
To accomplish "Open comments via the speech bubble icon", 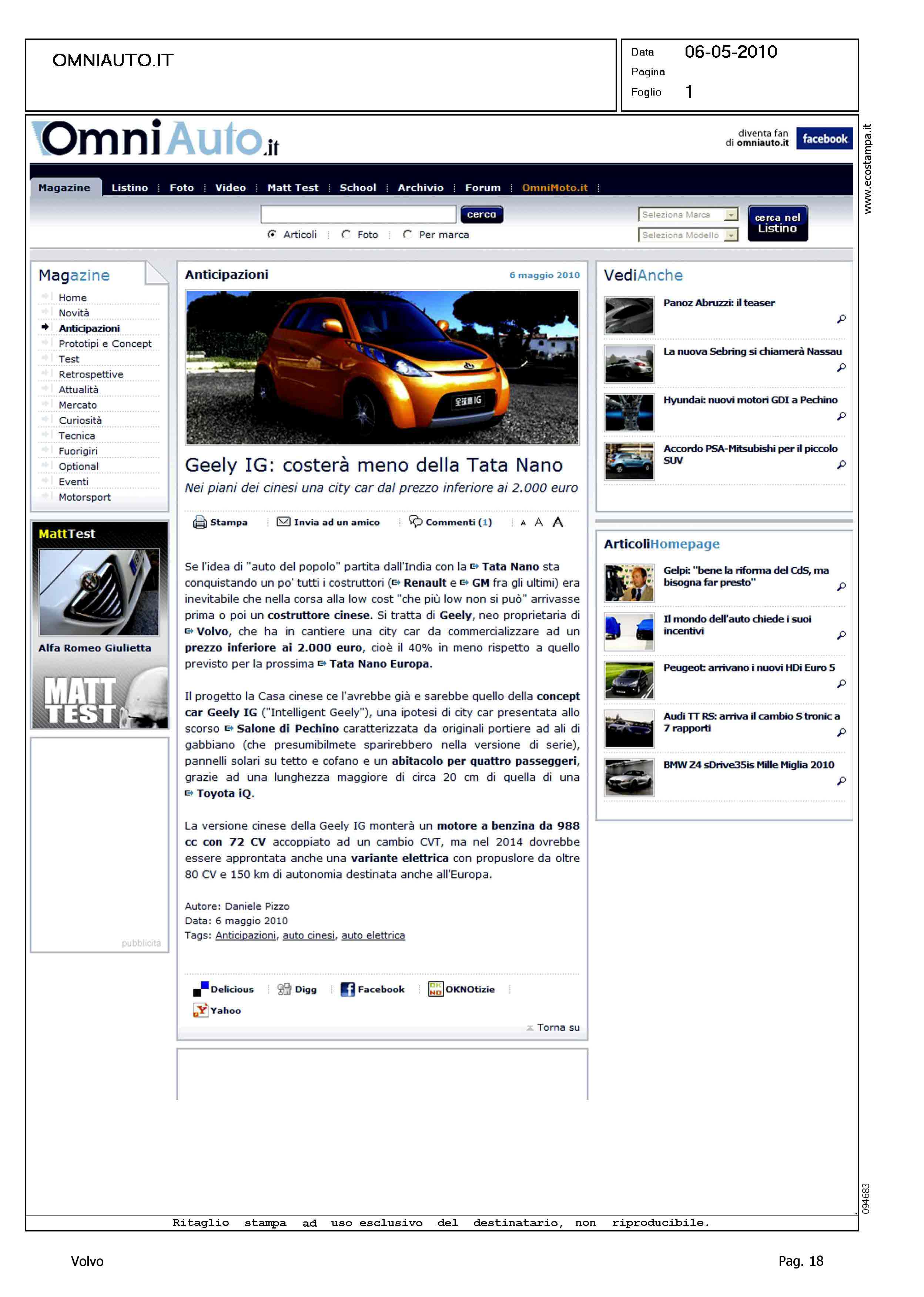I will (x=415, y=521).
